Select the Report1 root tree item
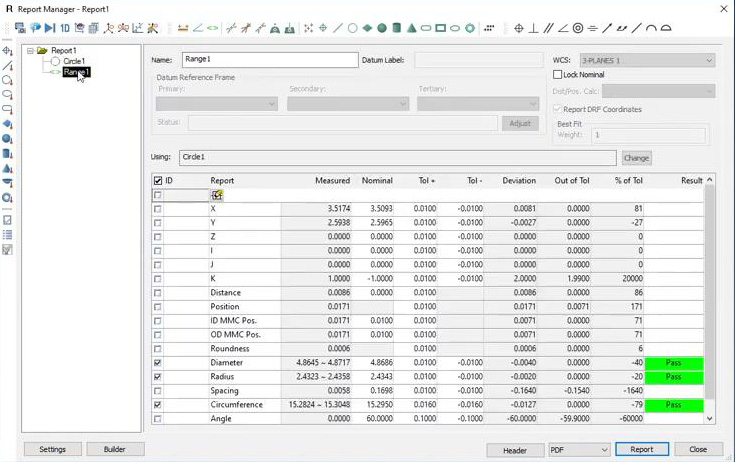The image size is (735, 462). pos(63,51)
